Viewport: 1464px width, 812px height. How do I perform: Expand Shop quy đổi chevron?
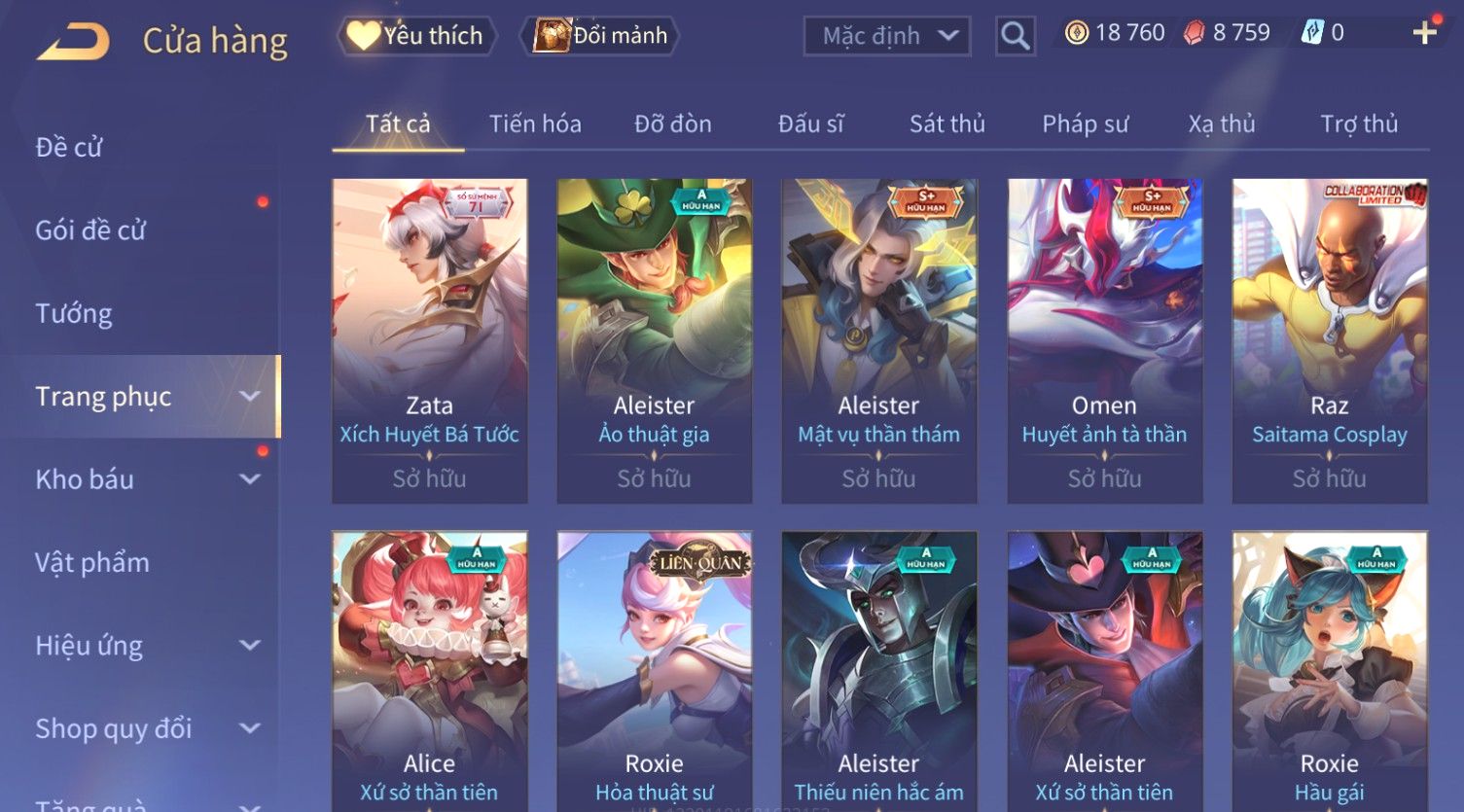tap(250, 728)
